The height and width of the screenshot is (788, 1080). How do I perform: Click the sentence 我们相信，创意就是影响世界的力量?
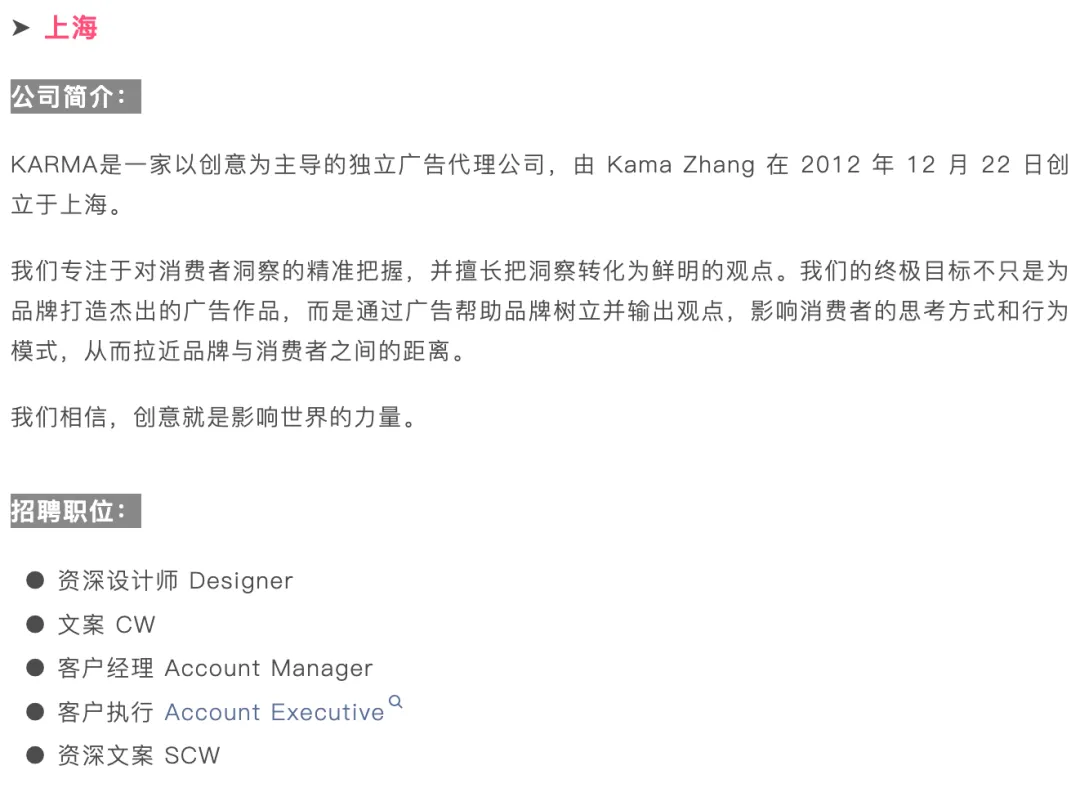[x=213, y=417]
